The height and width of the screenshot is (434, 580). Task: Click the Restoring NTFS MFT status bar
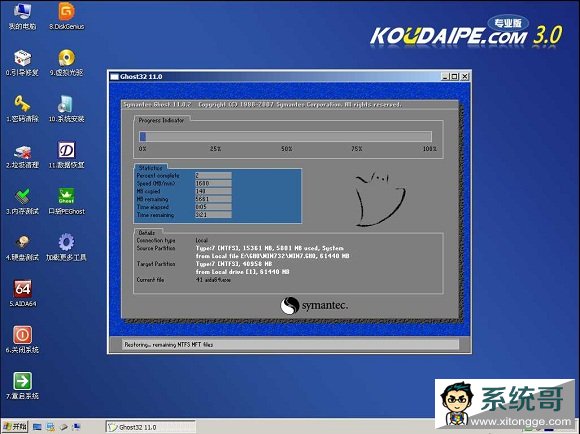pyautogui.click(x=290, y=344)
